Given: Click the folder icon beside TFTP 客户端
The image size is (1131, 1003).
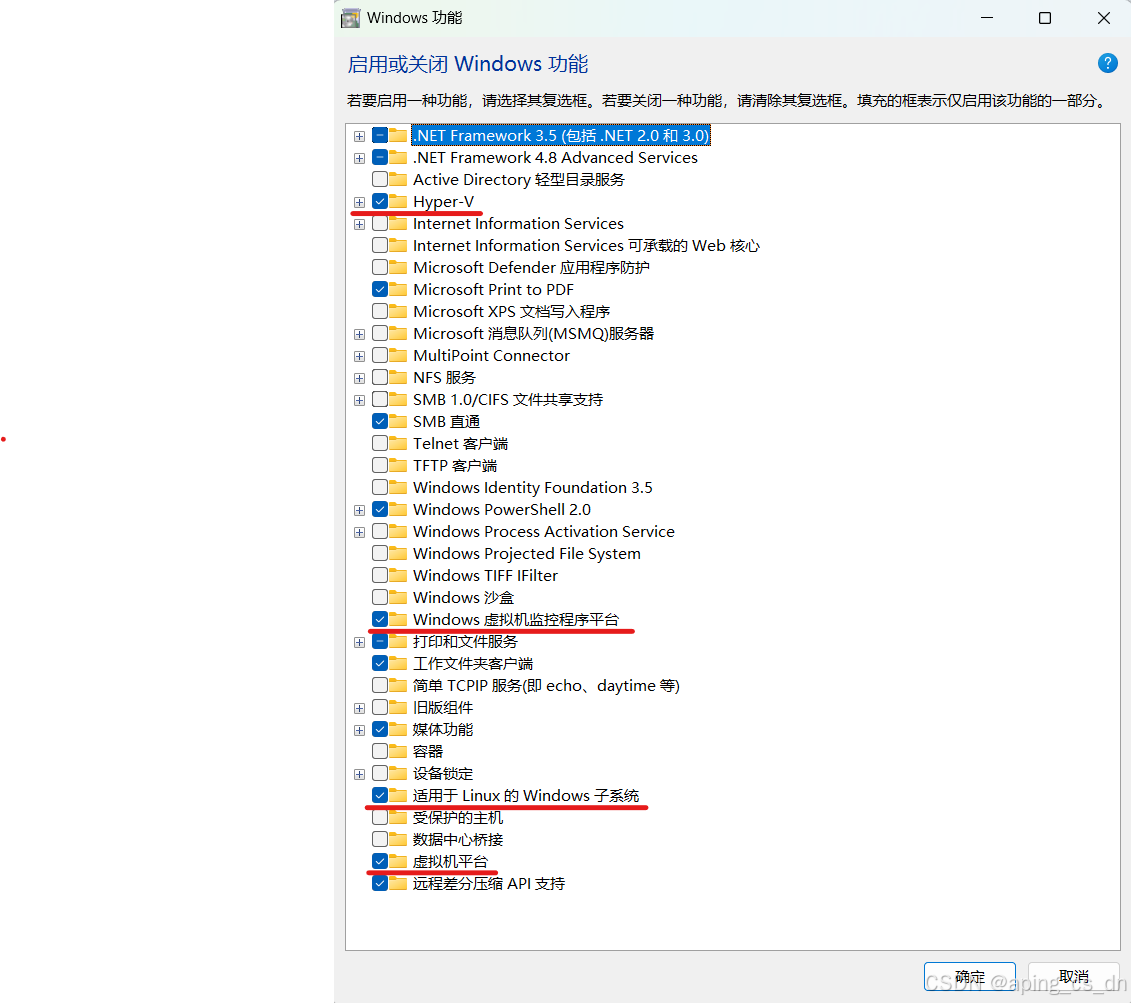Looking at the screenshot, I should coord(398,465).
